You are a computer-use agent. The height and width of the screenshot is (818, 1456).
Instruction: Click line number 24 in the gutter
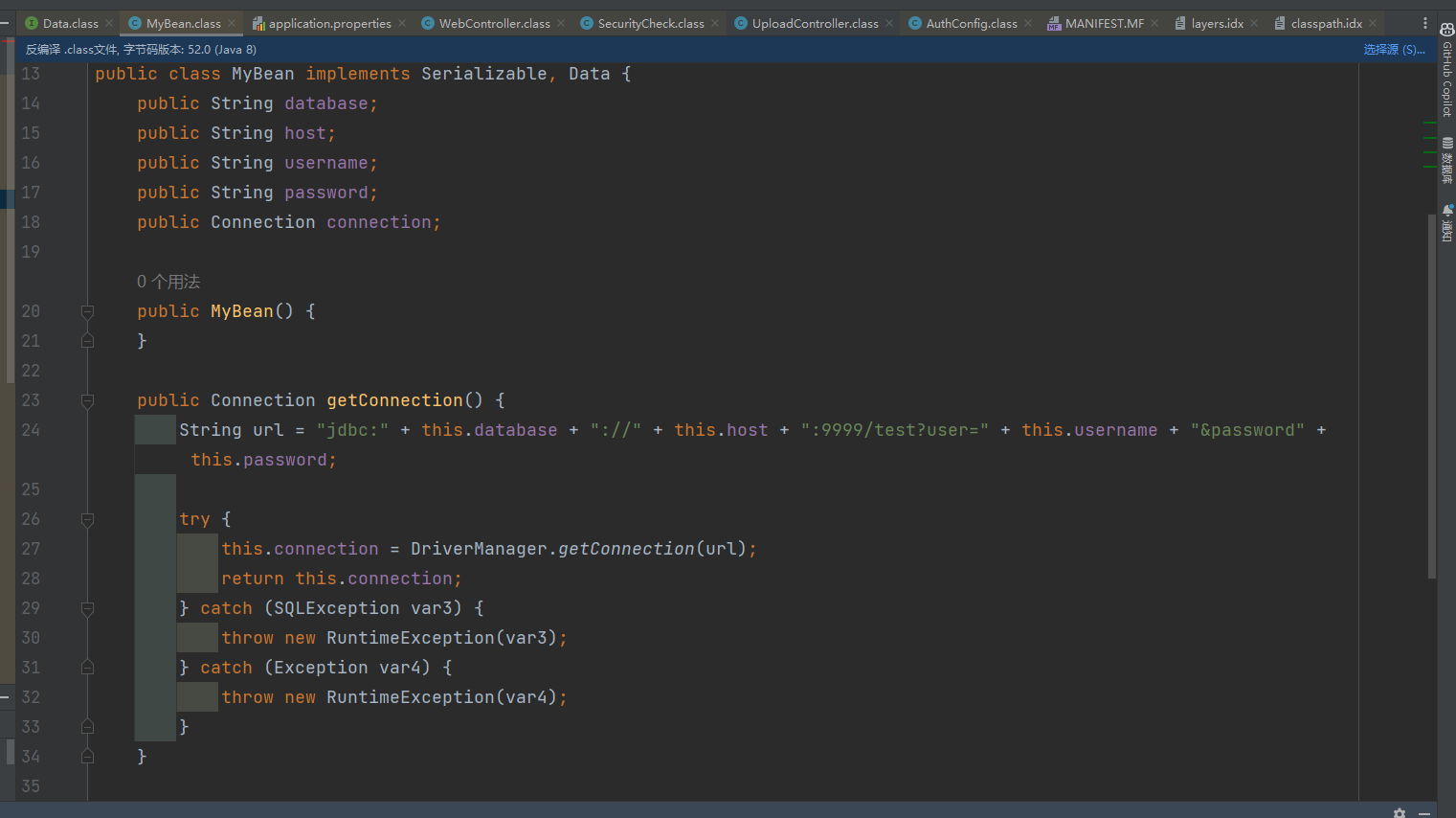[31, 430]
